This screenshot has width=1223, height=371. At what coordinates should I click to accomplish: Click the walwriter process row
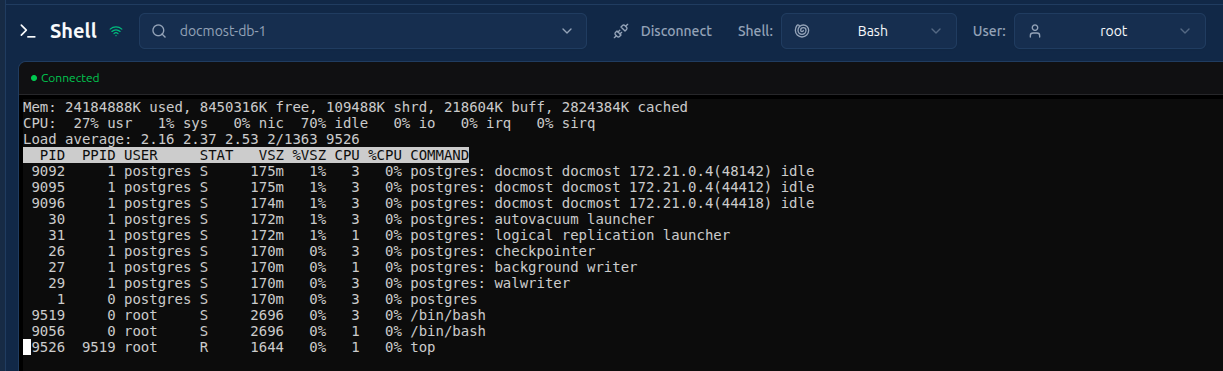tap(297, 283)
